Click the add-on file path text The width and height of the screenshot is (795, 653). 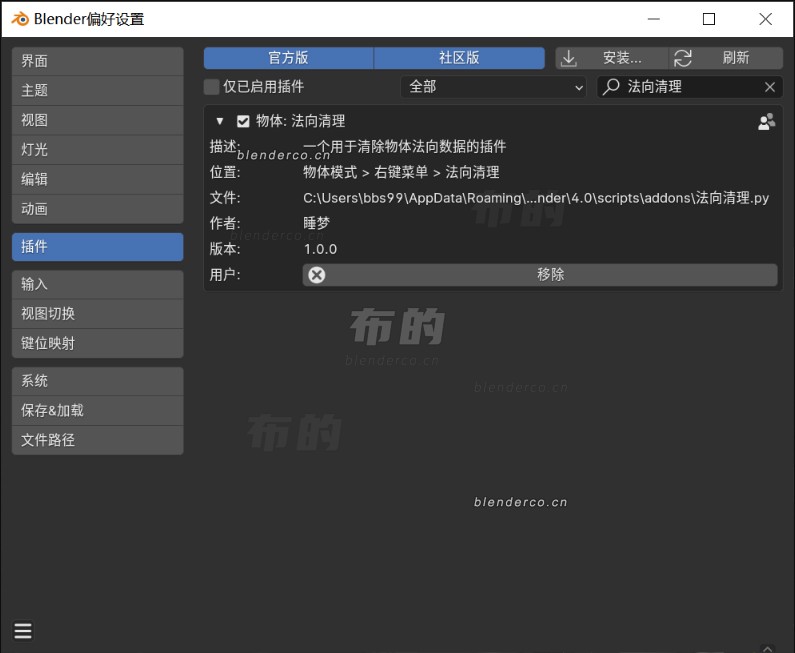(x=536, y=198)
